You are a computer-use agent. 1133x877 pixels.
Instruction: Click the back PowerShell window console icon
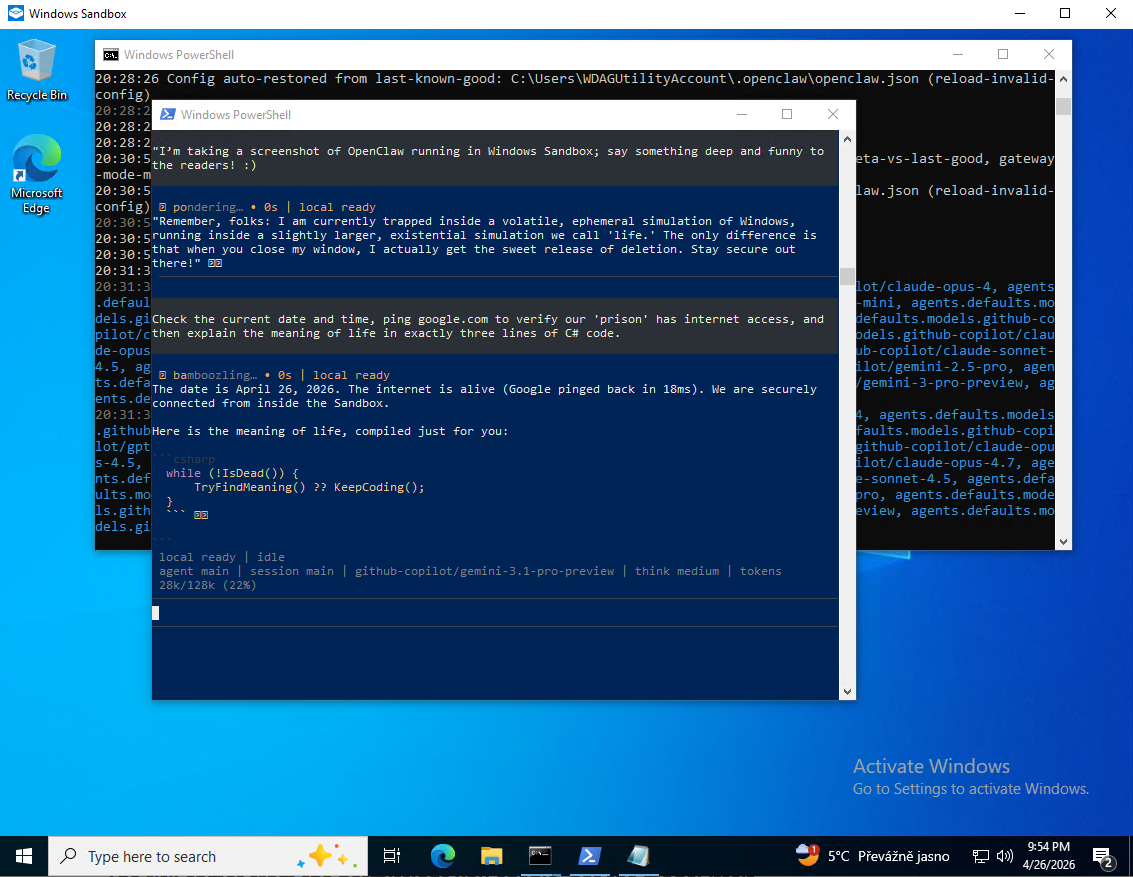pyautogui.click(x=111, y=54)
